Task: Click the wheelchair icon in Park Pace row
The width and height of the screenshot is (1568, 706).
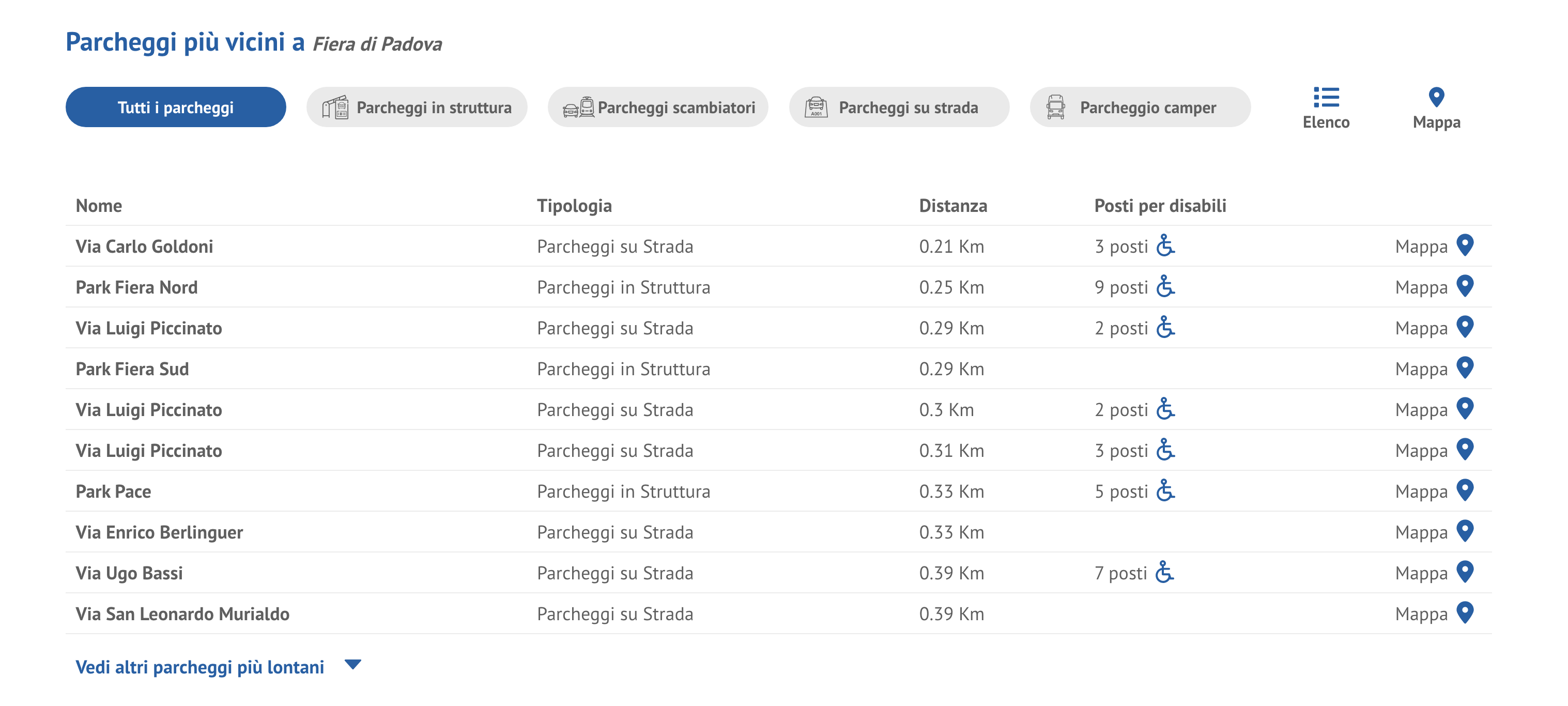Action: coord(1165,490)
